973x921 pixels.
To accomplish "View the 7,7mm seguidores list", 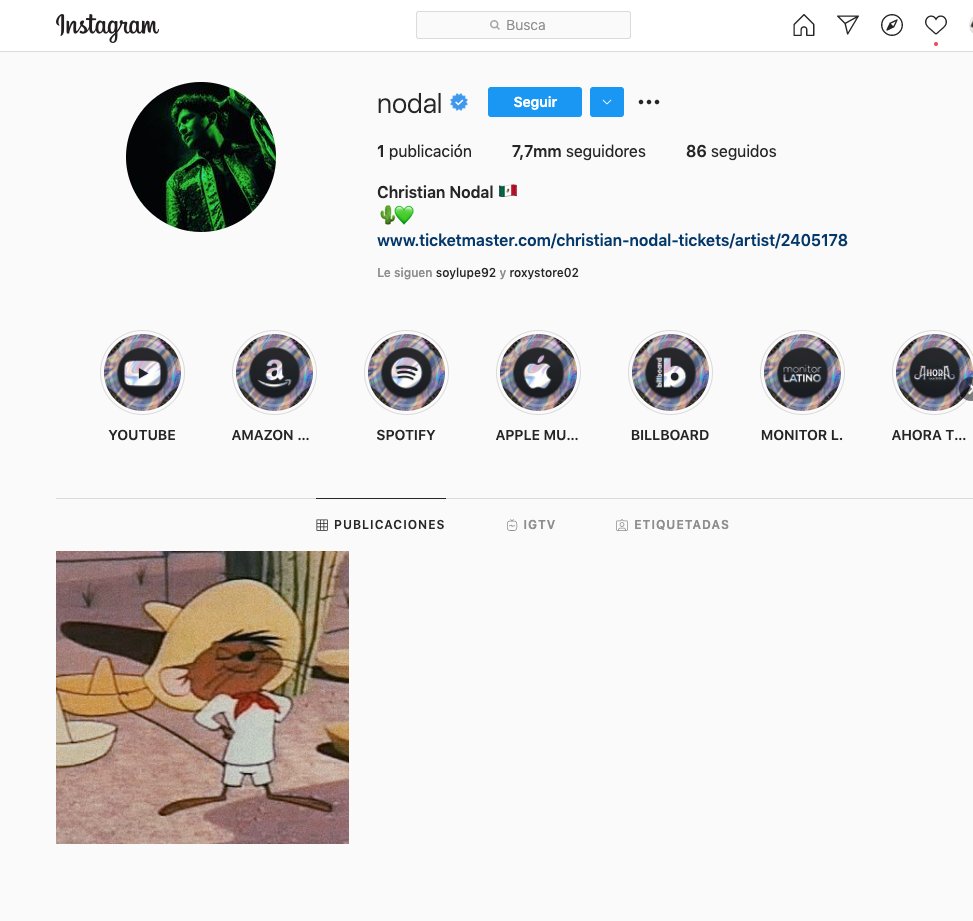I will coord(578,151).
